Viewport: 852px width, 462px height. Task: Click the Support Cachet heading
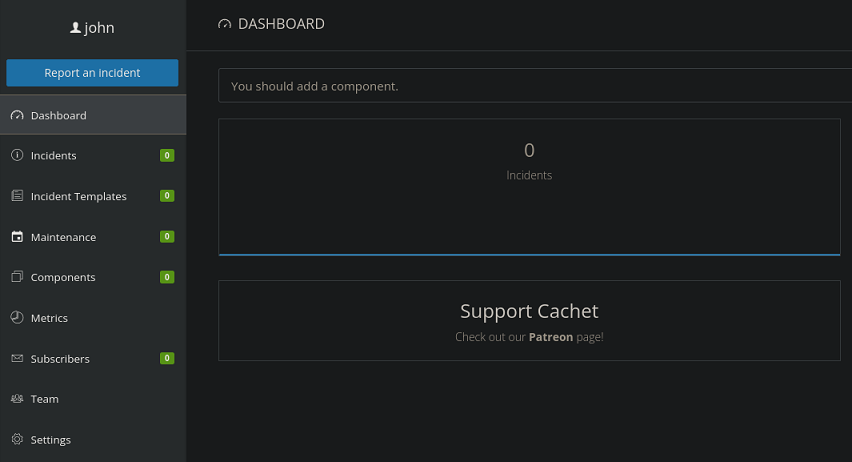pos(529,312)
